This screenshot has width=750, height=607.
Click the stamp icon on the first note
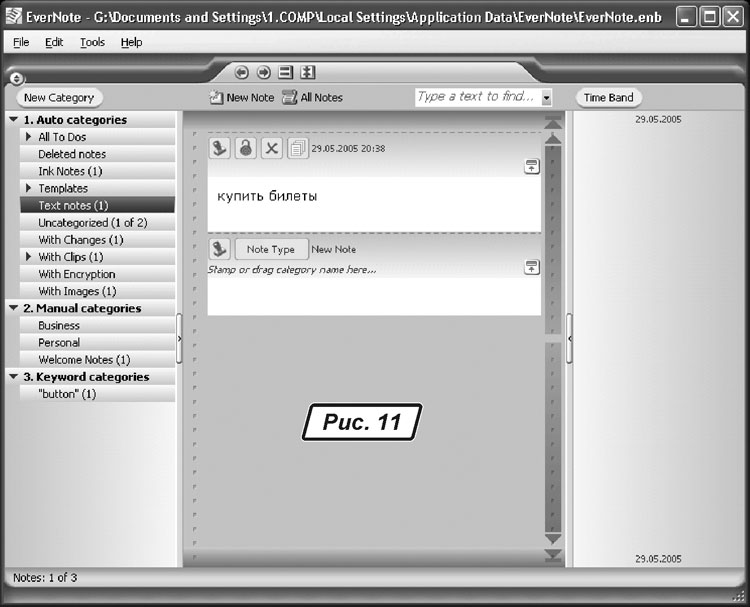(x=220, y=148)
